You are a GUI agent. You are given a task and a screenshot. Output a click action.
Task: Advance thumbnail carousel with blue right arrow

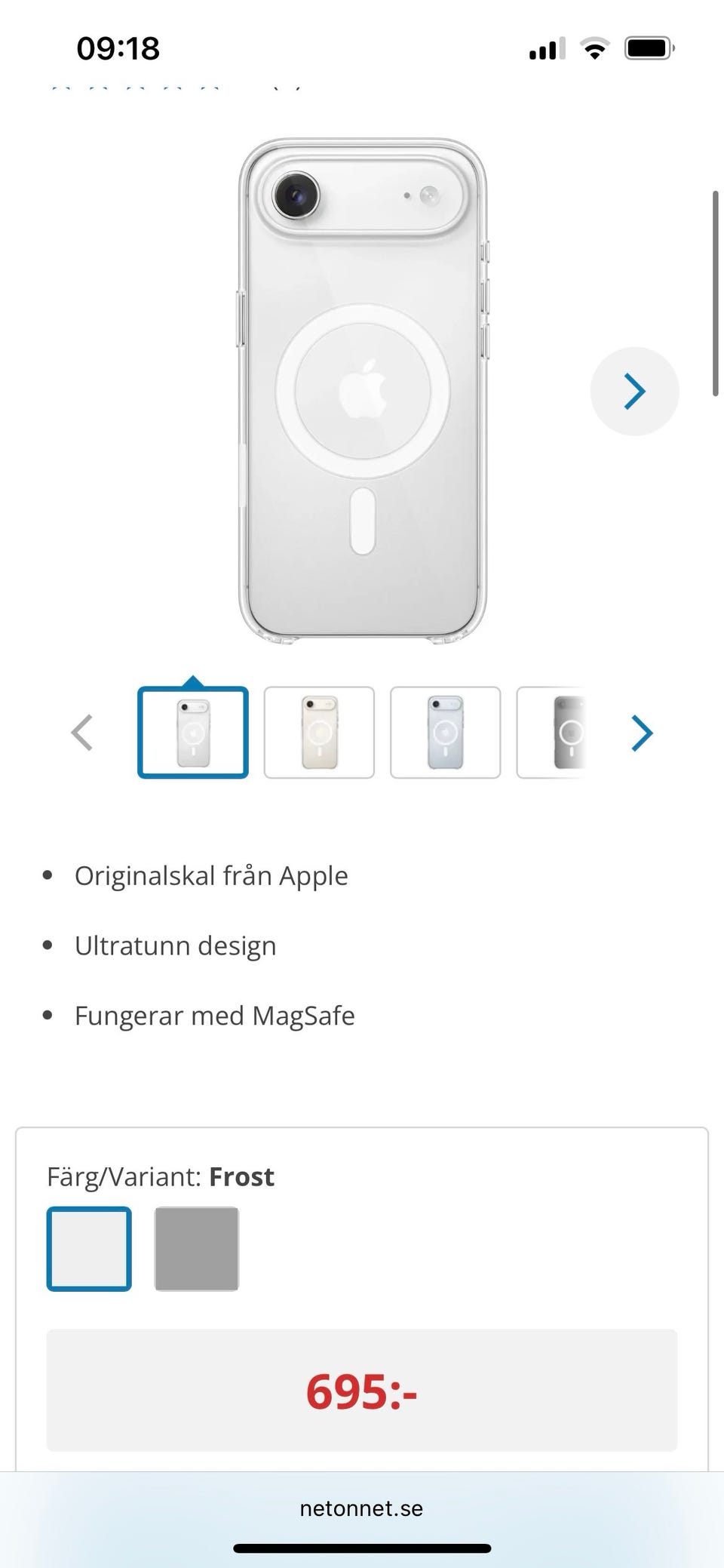tap(641, 733)
